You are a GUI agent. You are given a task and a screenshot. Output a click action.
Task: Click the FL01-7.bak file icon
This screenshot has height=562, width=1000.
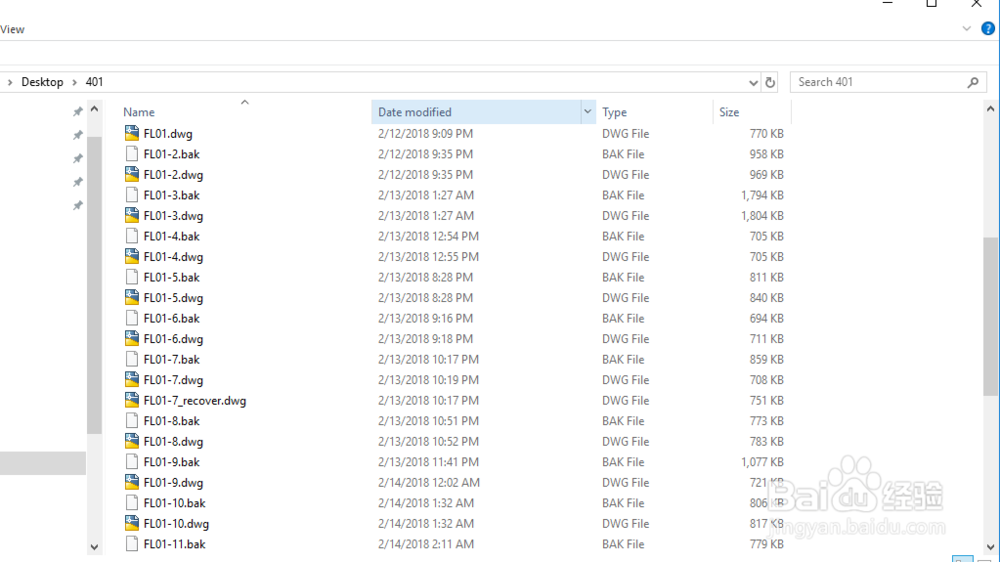coord(131,359)
